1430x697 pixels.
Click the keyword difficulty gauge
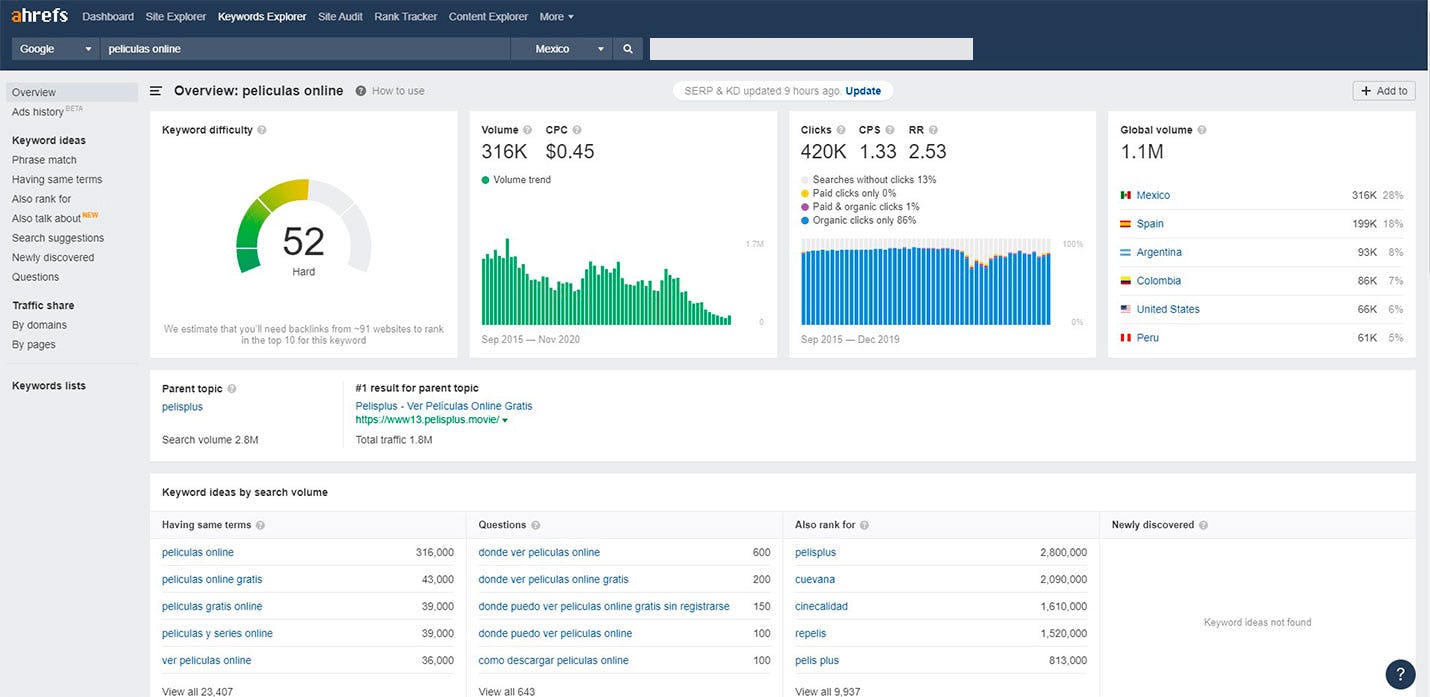[304, 240]
